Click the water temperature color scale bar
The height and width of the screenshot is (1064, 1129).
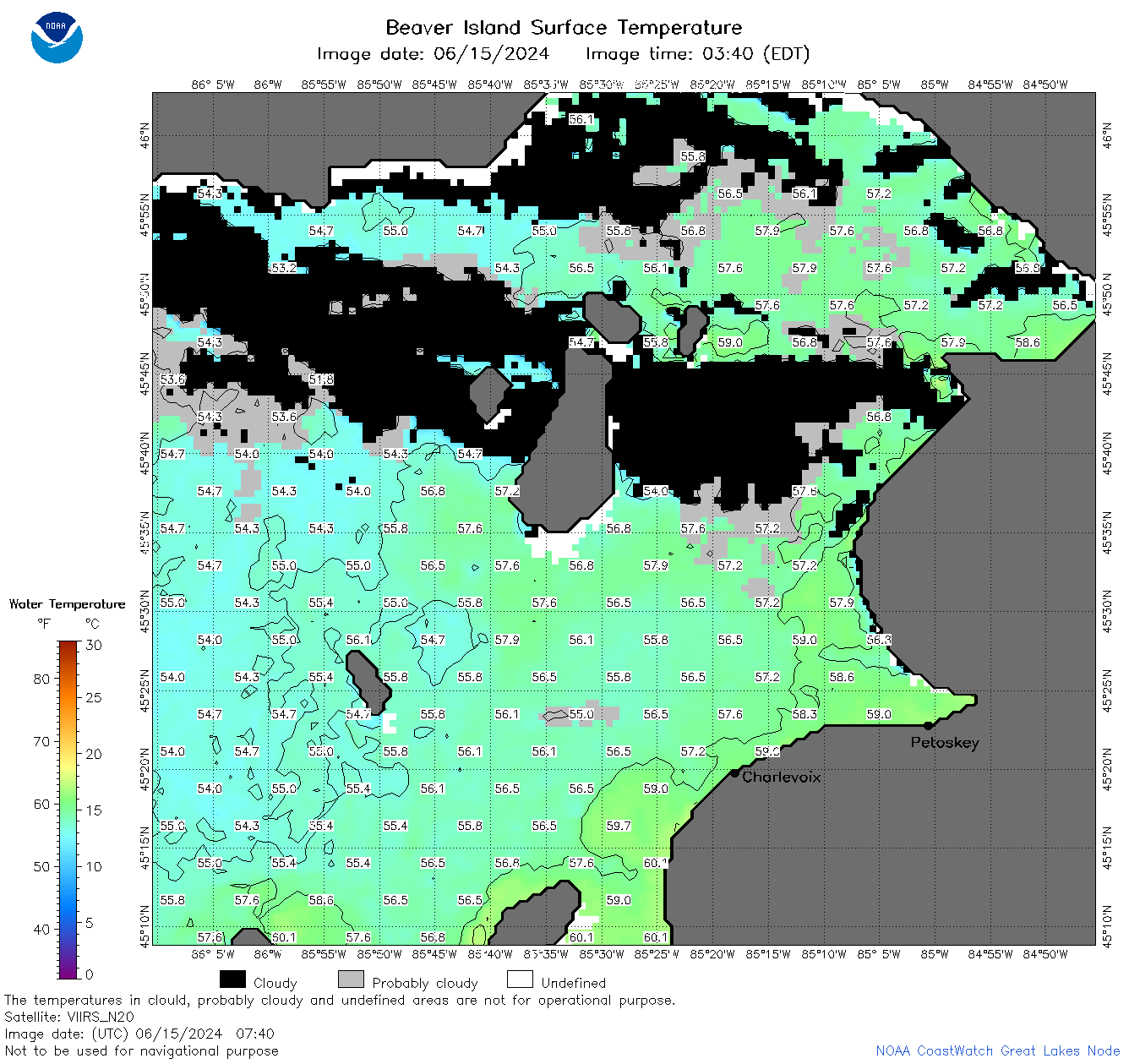(68, 810)
